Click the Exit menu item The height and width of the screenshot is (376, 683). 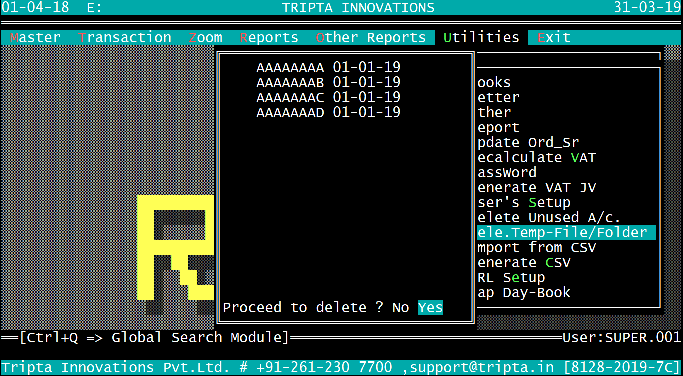click(554, 37)
